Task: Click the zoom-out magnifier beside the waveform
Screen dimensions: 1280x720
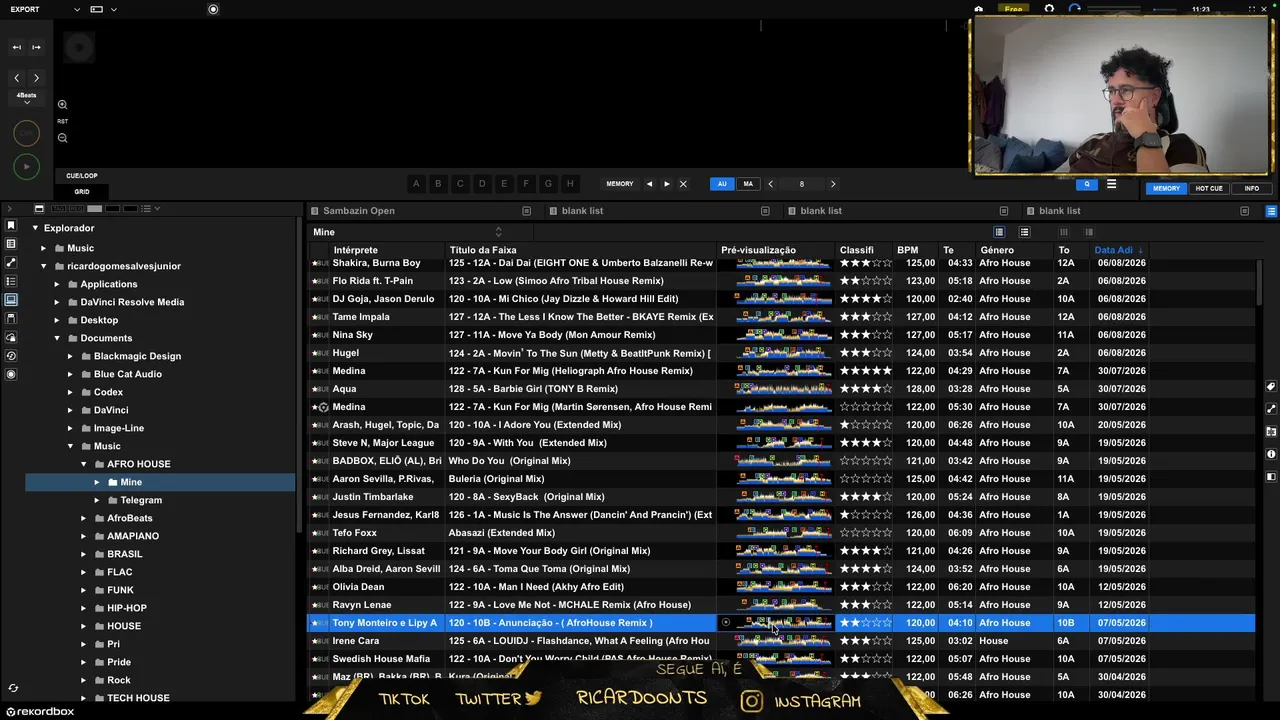Action: click(x=62, y=138)
